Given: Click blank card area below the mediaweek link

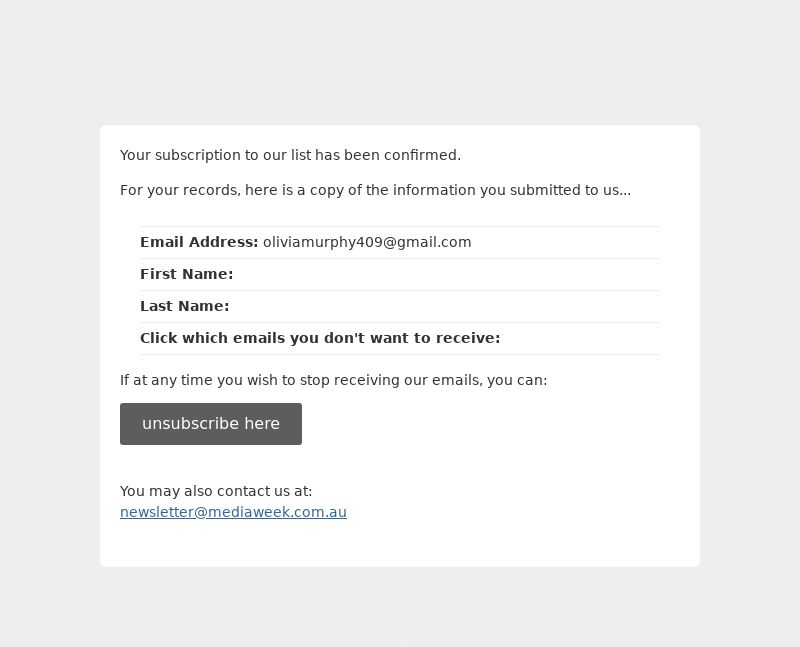Looking at the screenshot, I should tap(400, 543).
